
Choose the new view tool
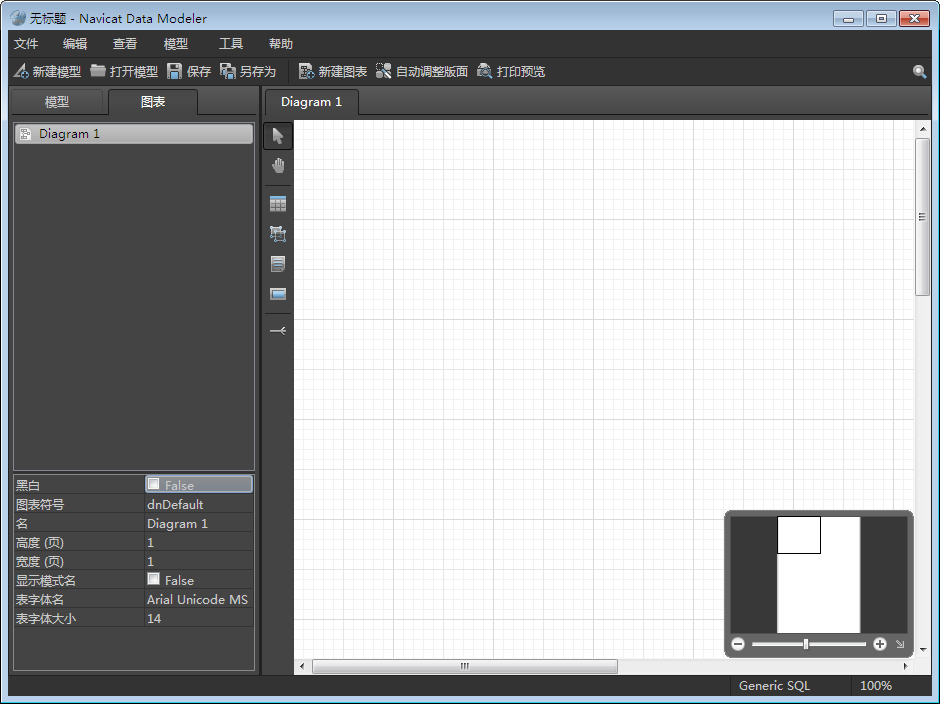(x=278, y=234)
